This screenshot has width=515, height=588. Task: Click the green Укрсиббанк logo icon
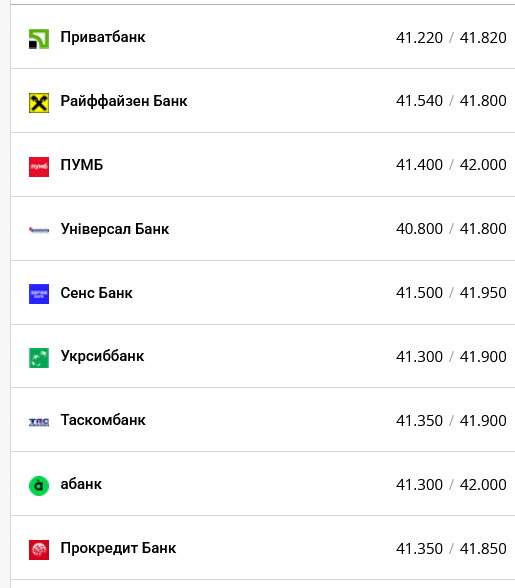point(39,358)
